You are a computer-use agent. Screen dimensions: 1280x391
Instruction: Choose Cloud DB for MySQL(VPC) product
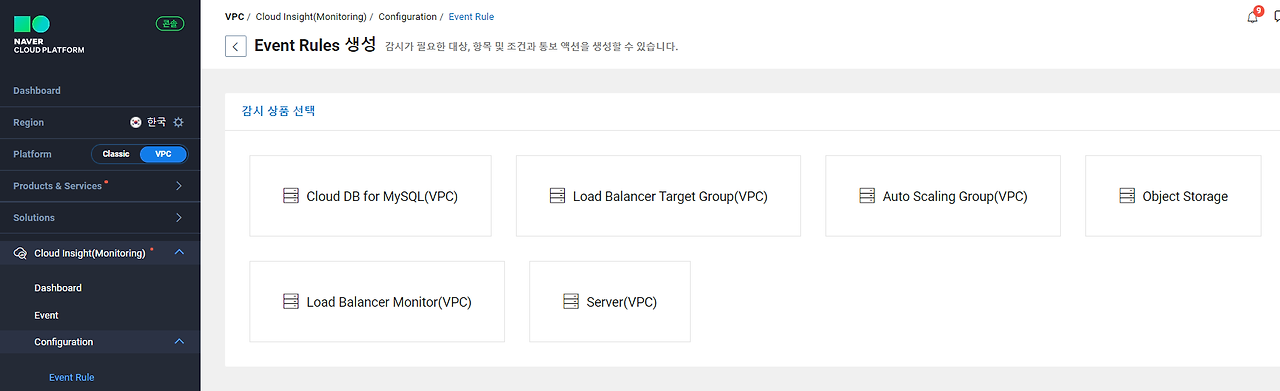tap(370, 196)
